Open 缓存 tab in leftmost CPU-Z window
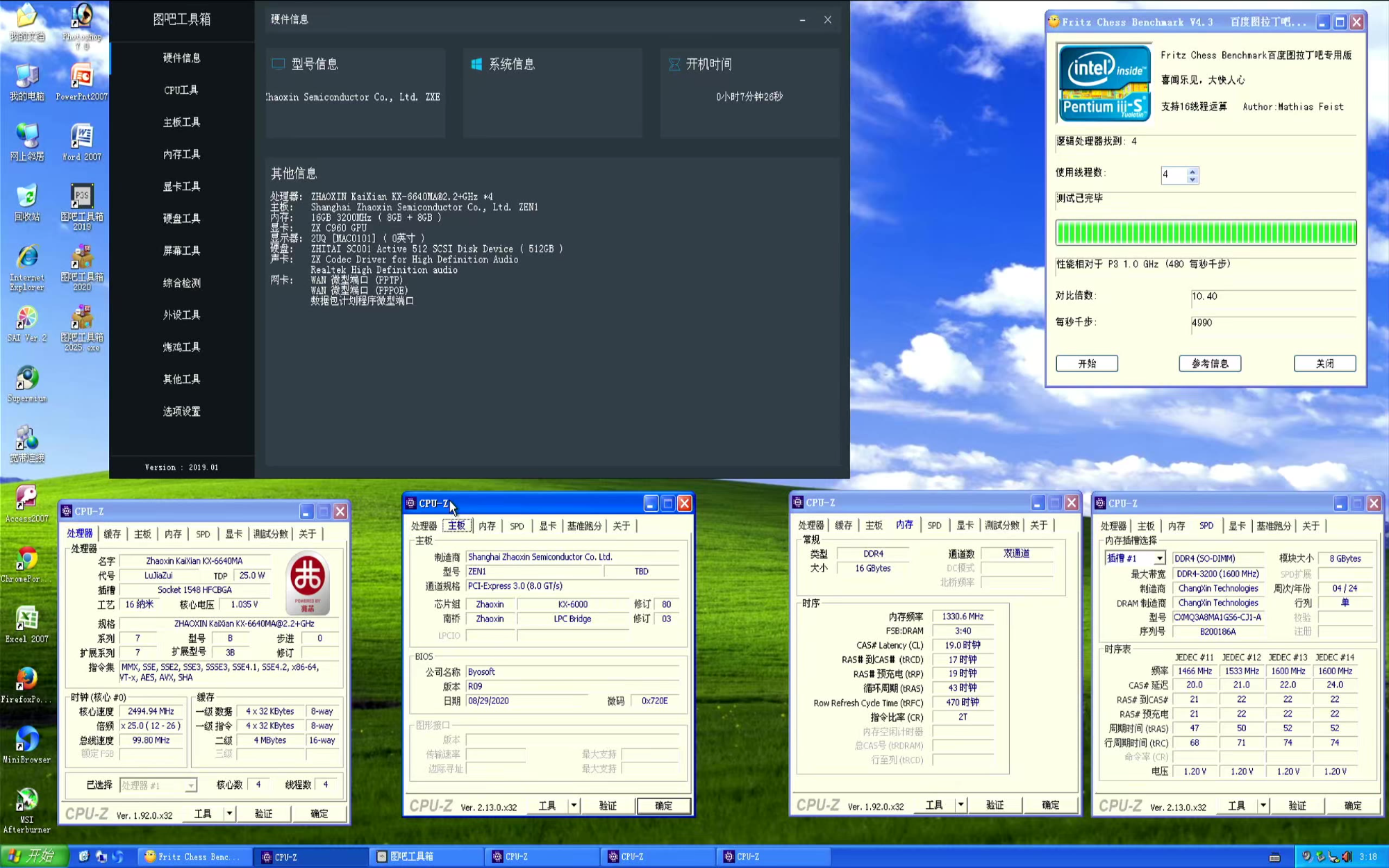The width and height of the screenshot is (1389, 868). tap(112, 534)
